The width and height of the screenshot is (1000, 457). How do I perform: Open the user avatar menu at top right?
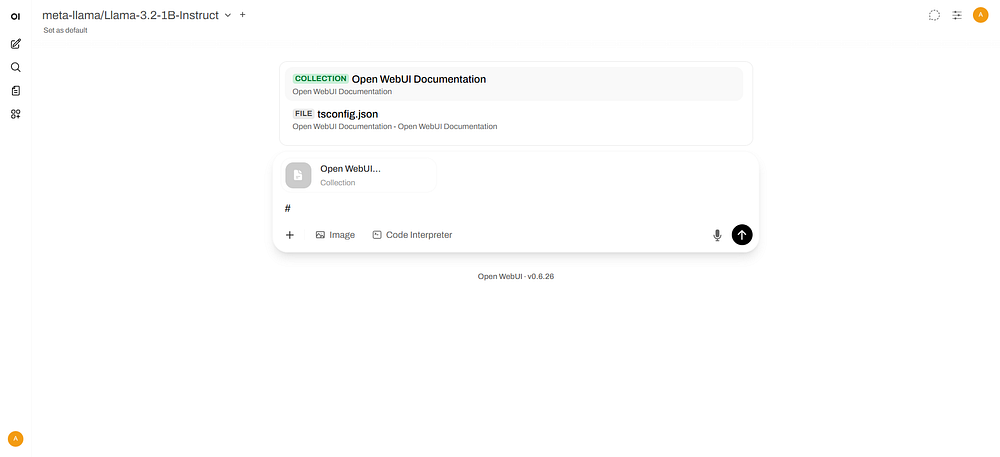(x=980, y=15)
